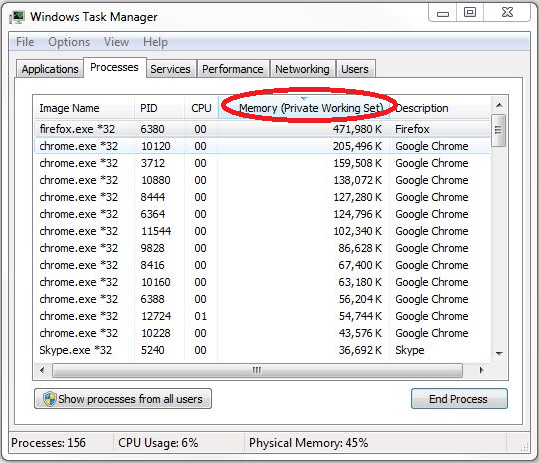Image resolution: width=539 pixels, height=463 pixels.
Task: Click the vertical scrollbar thumb
Action: [x=499, y=131]
